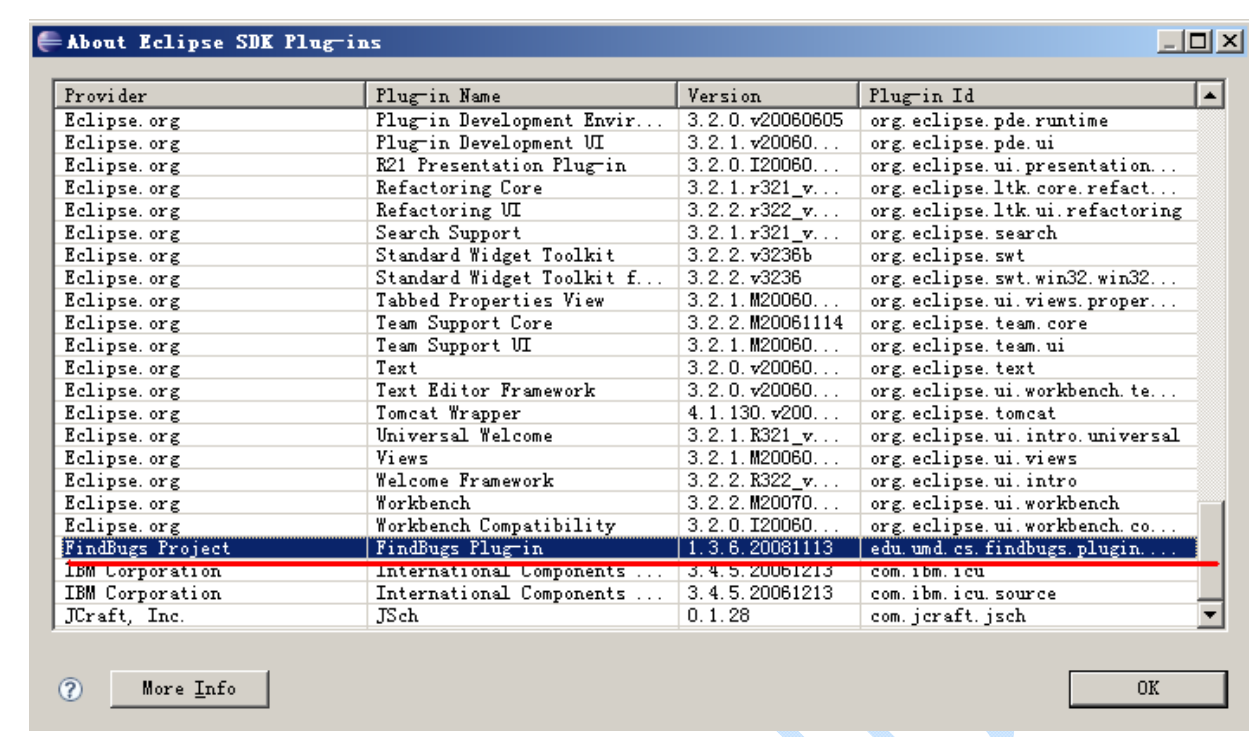1252x737 pixels.
Task: Click the com.jcraft.jsch plug-in id
Action: point(948,616)
